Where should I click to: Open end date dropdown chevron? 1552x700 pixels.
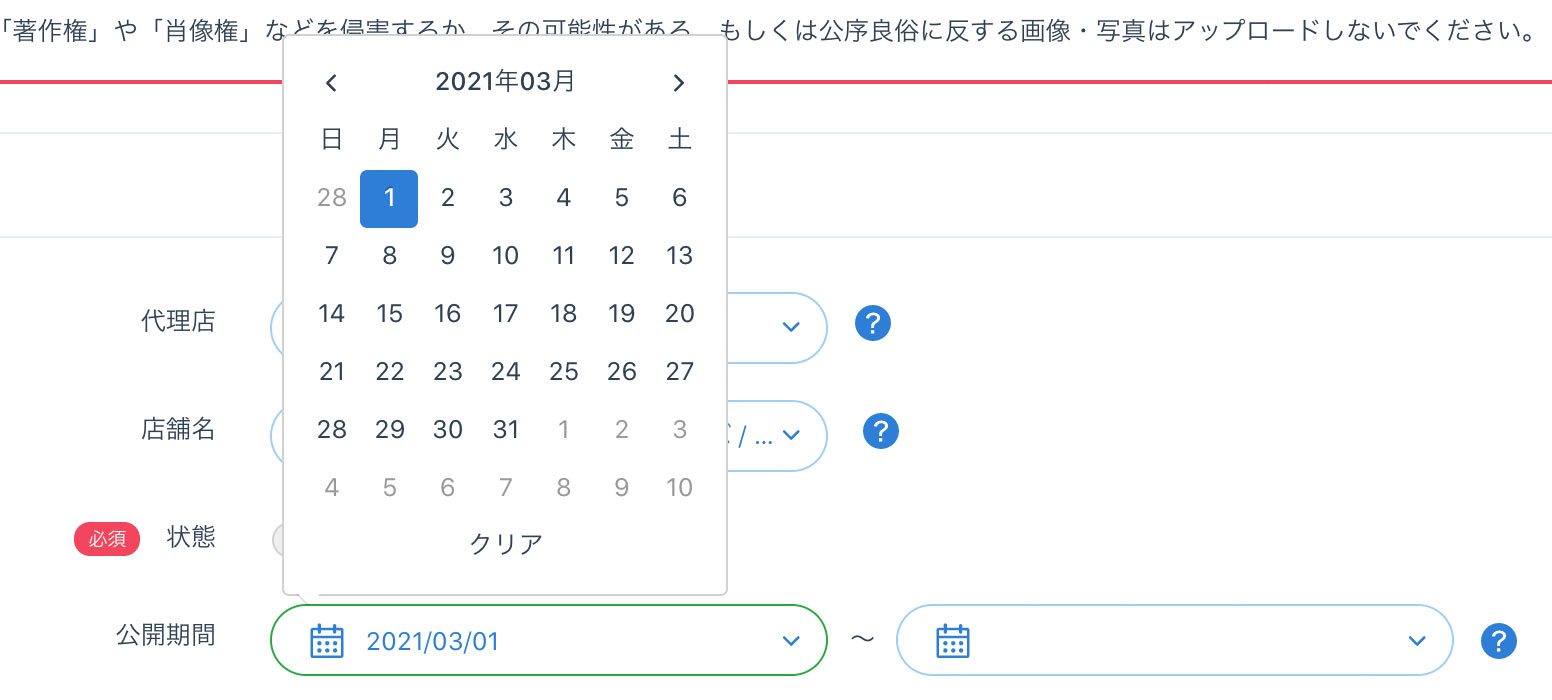tap(1416, 641)
